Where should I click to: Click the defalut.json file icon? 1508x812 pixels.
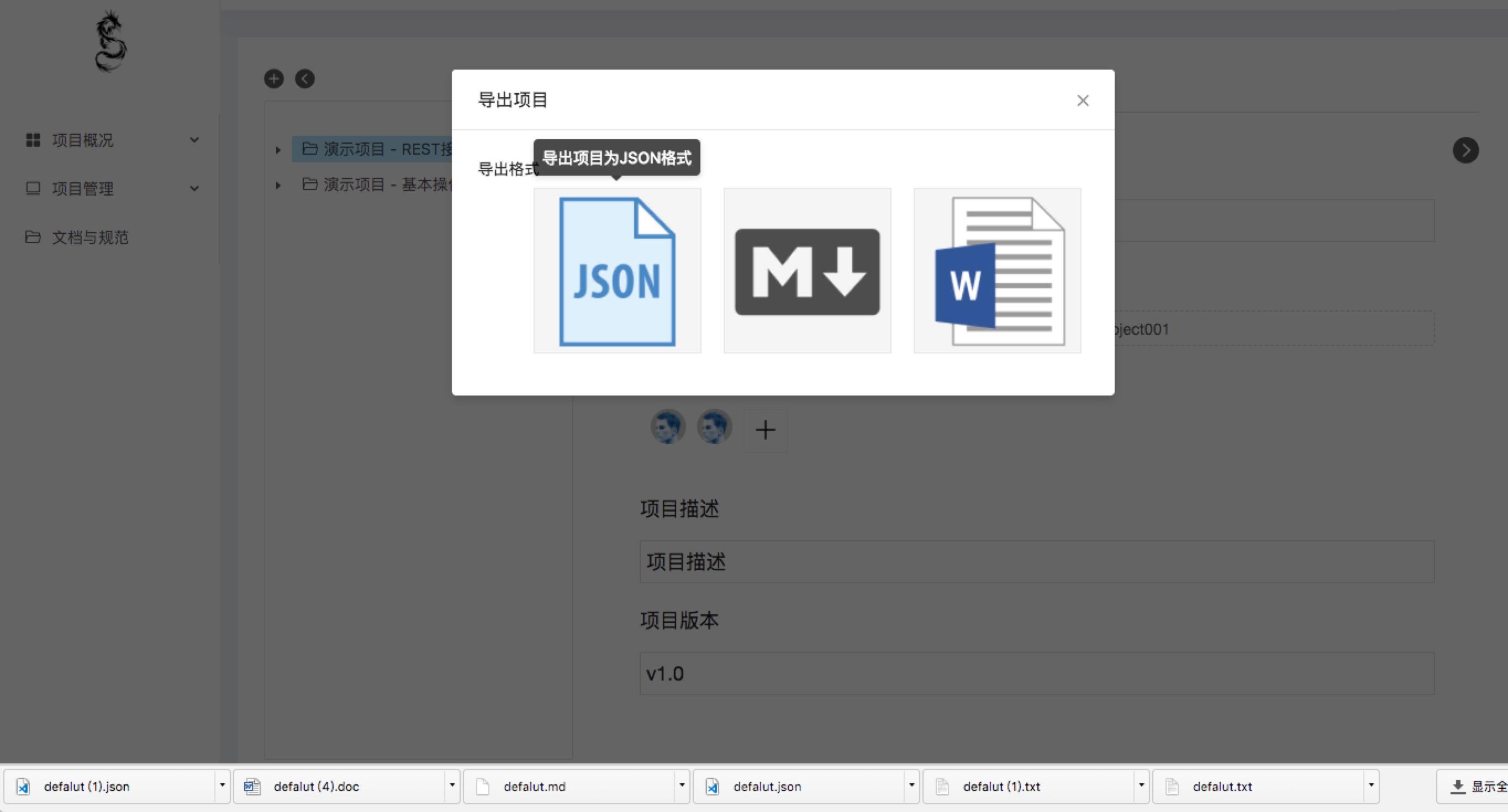[713, 786]
